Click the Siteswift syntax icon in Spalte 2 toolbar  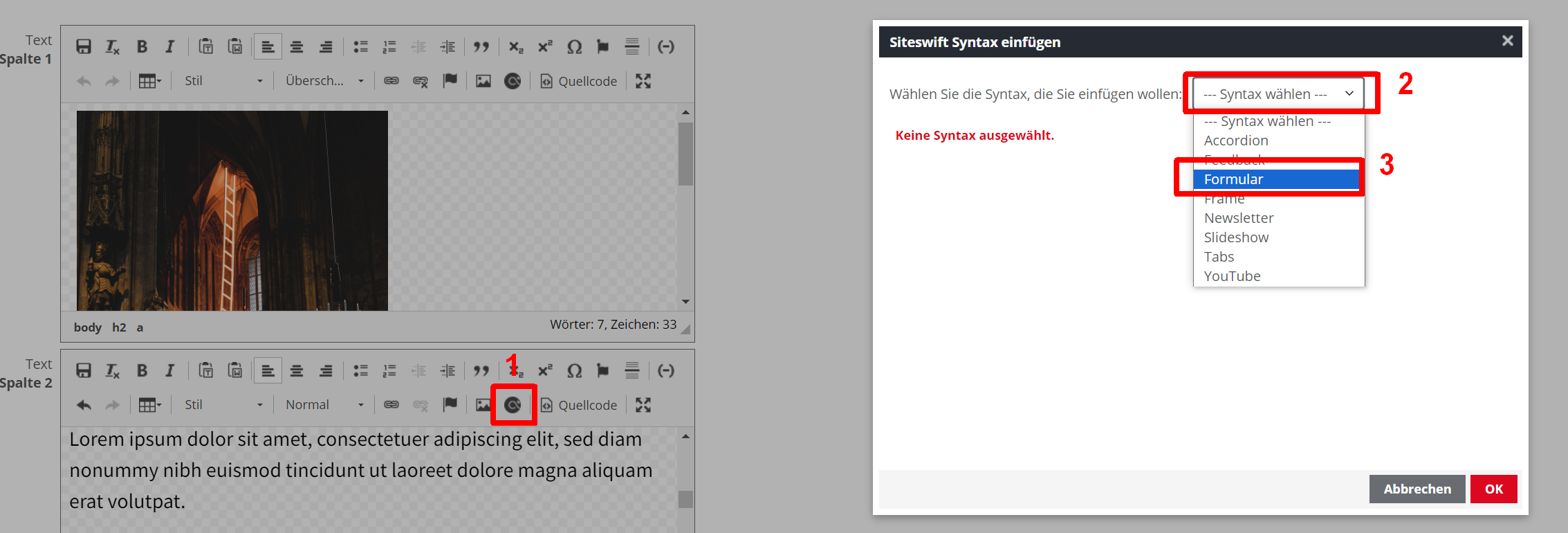tap(513, 405)
